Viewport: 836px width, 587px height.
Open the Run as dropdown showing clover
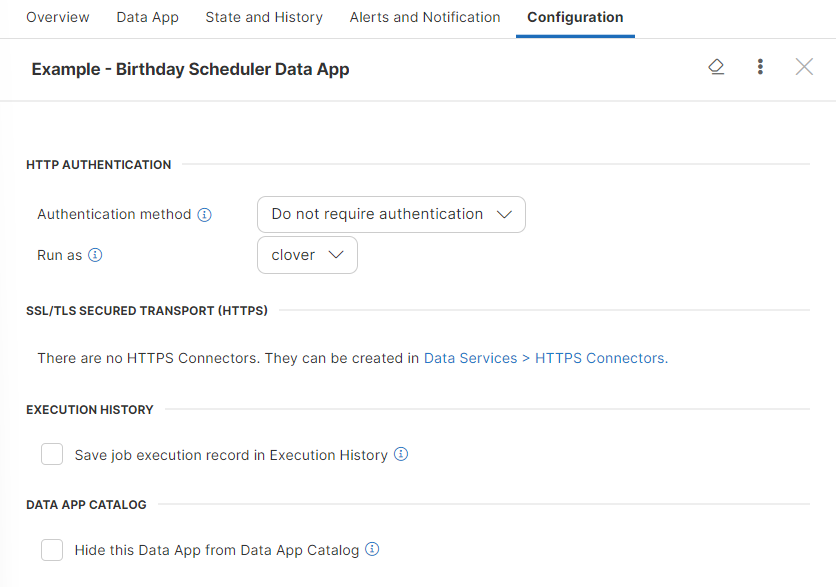(x=307, y=255)
